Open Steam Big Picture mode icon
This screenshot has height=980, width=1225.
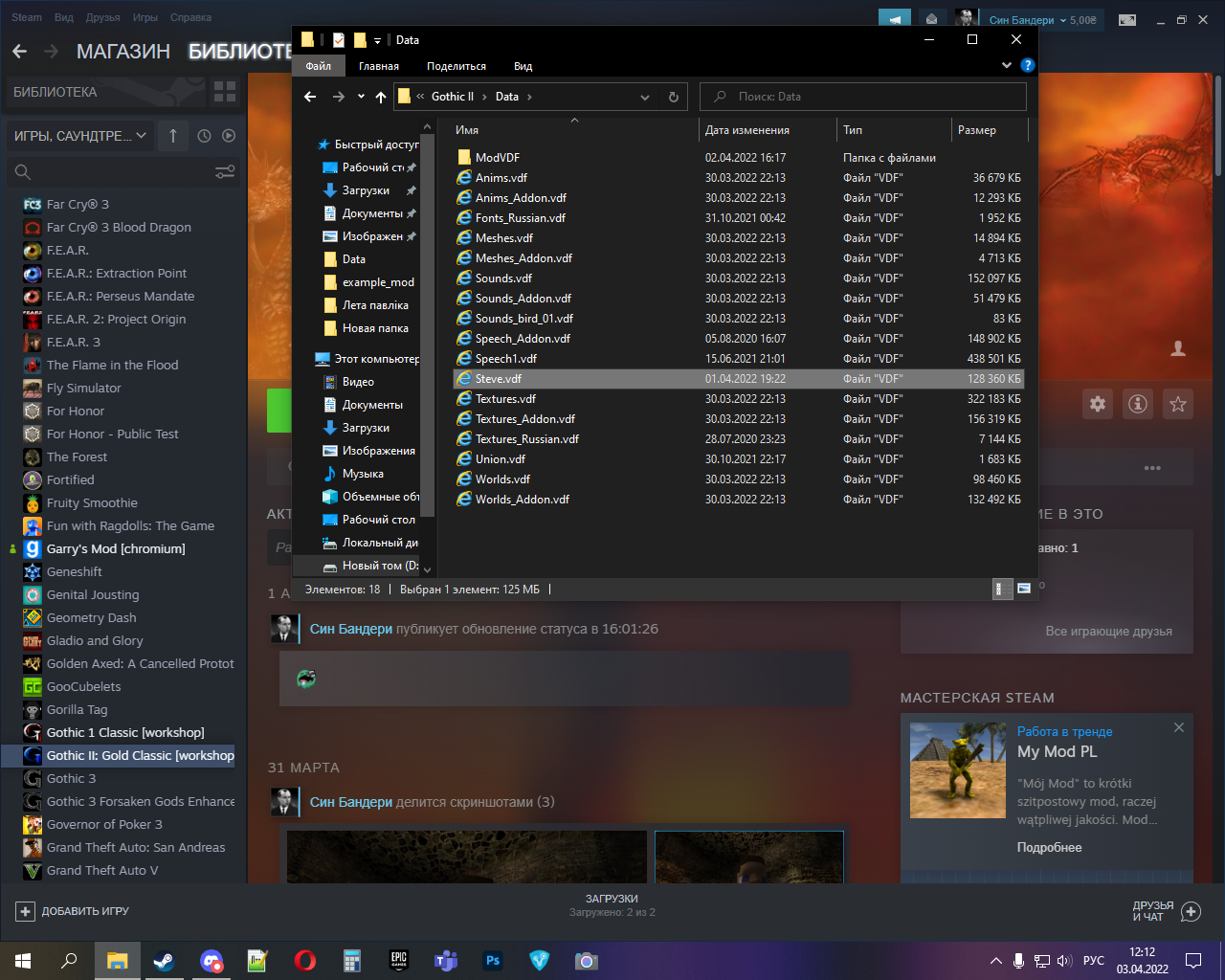(1127, 19)
